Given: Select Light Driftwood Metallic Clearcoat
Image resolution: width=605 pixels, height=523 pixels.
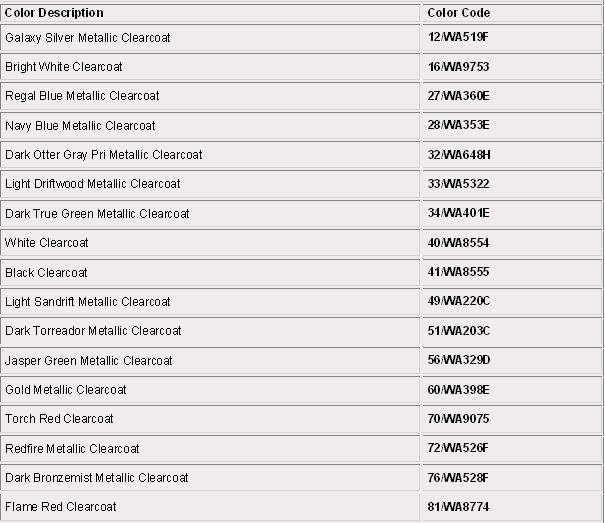Looking at the screenshot, I should 93,184.
